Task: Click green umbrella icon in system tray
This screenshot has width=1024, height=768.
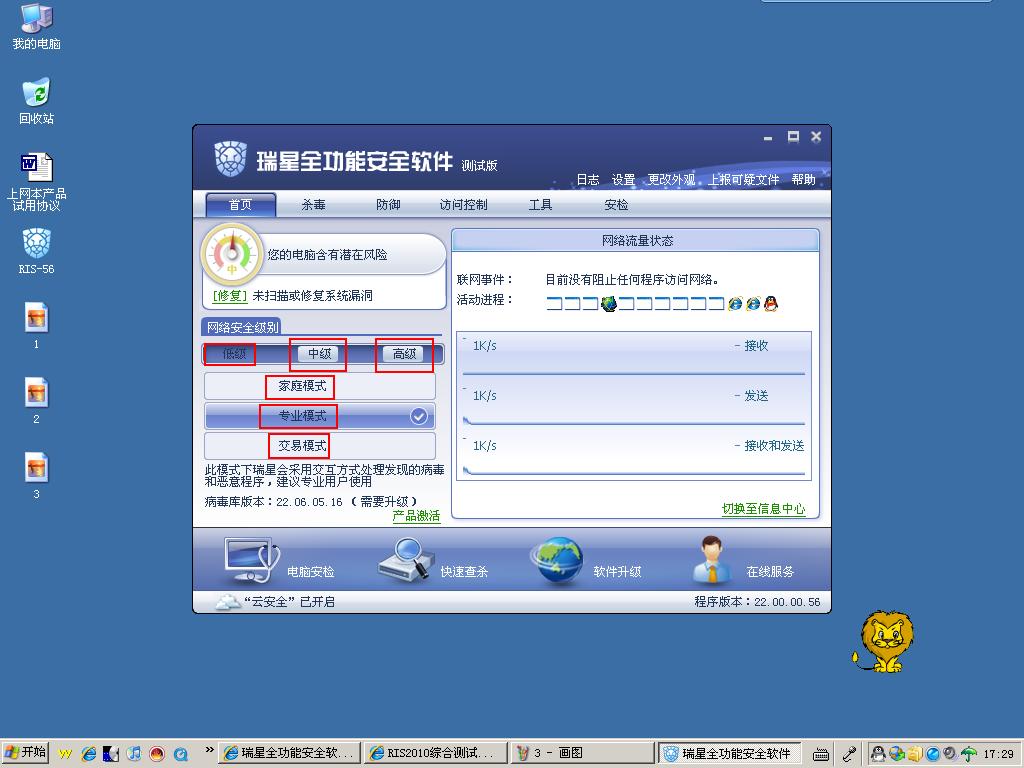Action: [x=968, y=754]
